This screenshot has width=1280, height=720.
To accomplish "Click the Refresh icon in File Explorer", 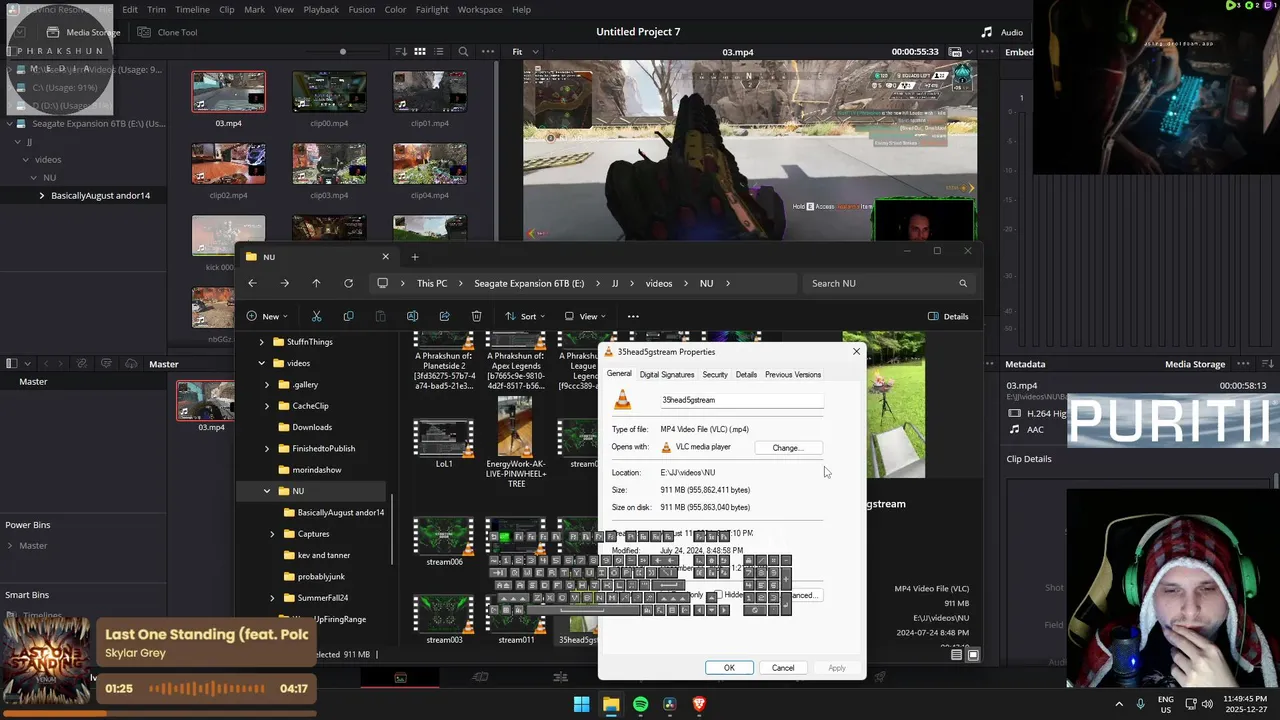I will [x=348, y=283].
